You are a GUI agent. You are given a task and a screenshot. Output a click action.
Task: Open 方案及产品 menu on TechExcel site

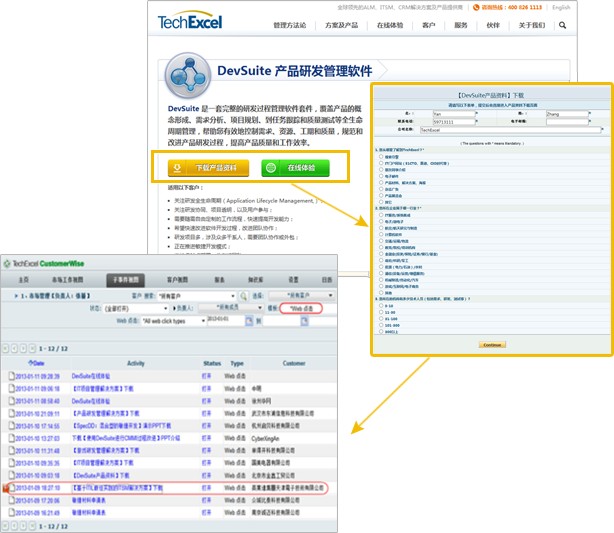341,25
